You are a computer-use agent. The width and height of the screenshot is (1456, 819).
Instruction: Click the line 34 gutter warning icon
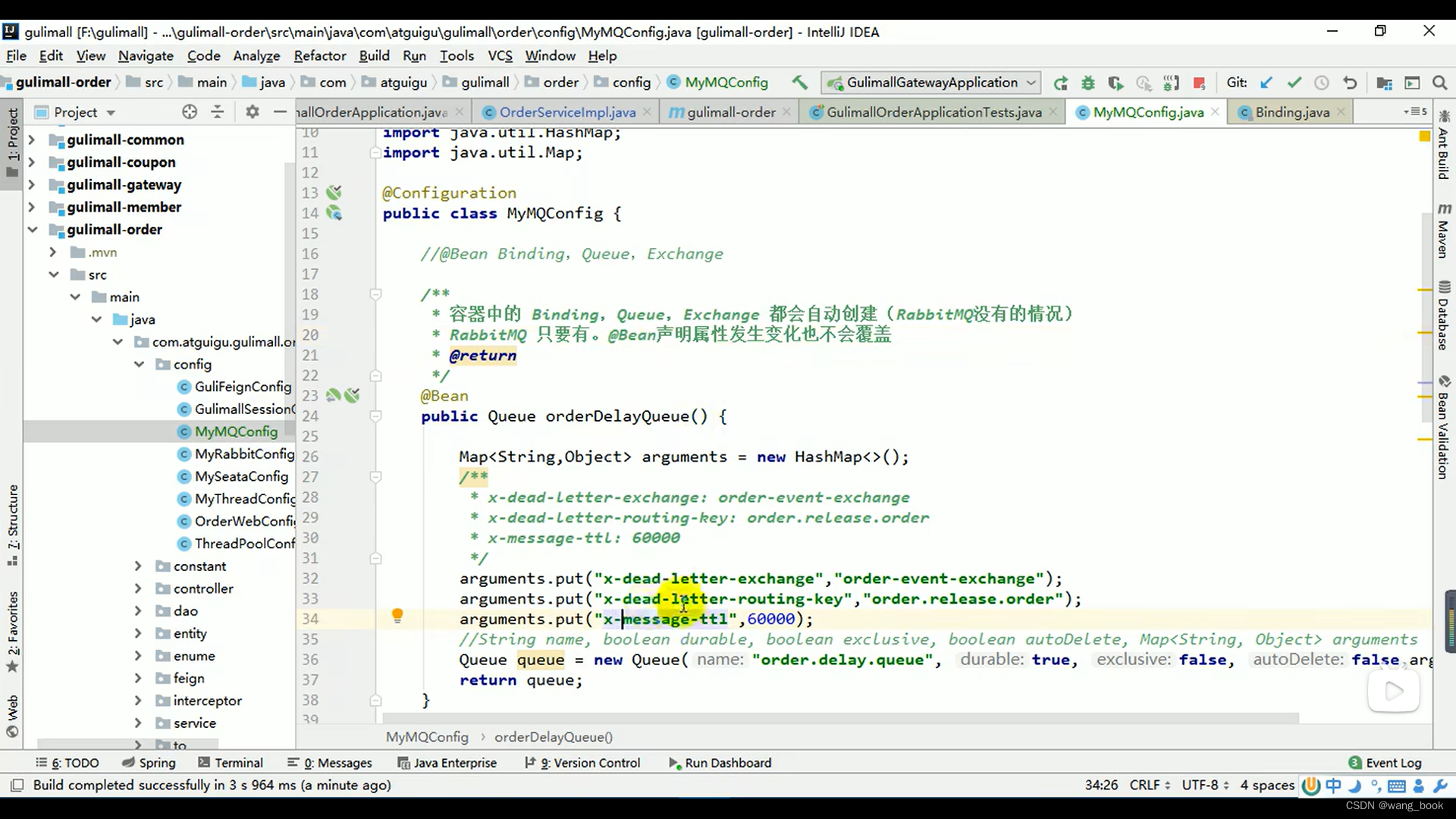pos(397,616)
